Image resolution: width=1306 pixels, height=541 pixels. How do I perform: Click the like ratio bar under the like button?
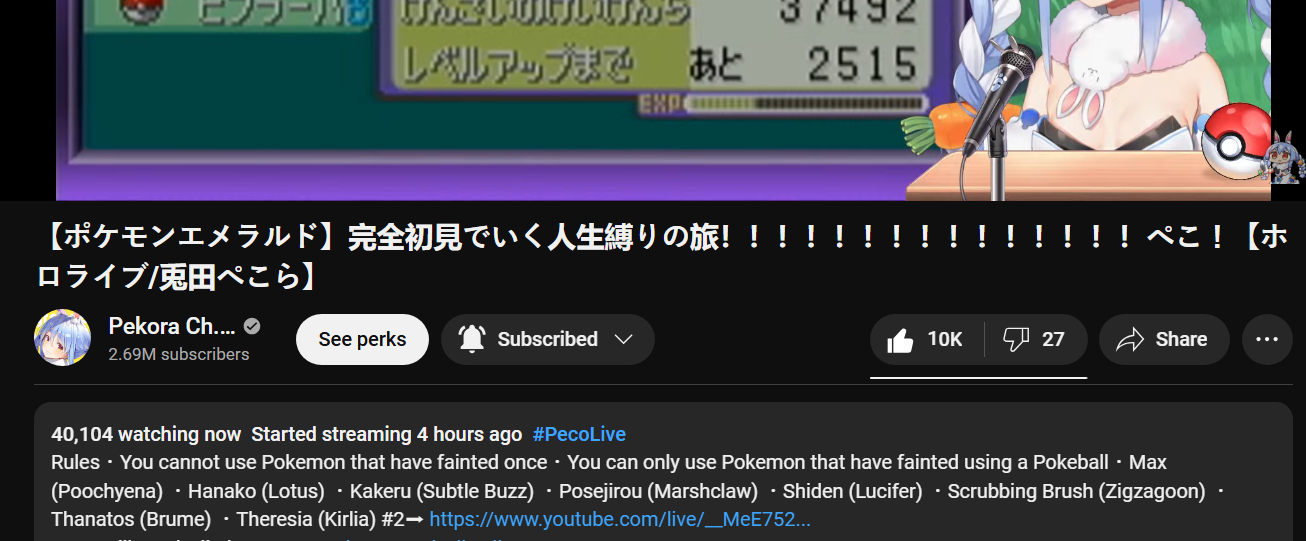pos(978,378)
